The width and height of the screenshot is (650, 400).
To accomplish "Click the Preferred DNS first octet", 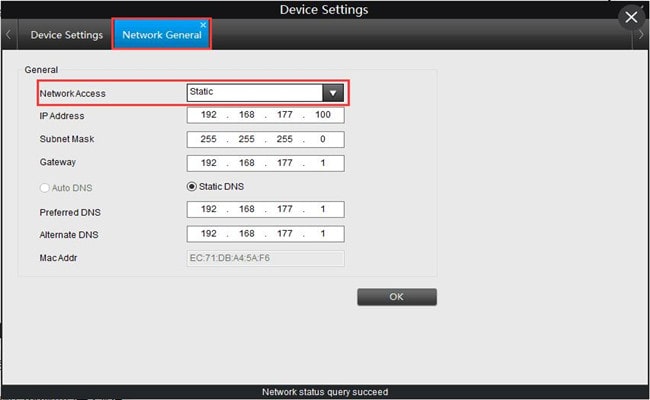I will pos(209,209).
